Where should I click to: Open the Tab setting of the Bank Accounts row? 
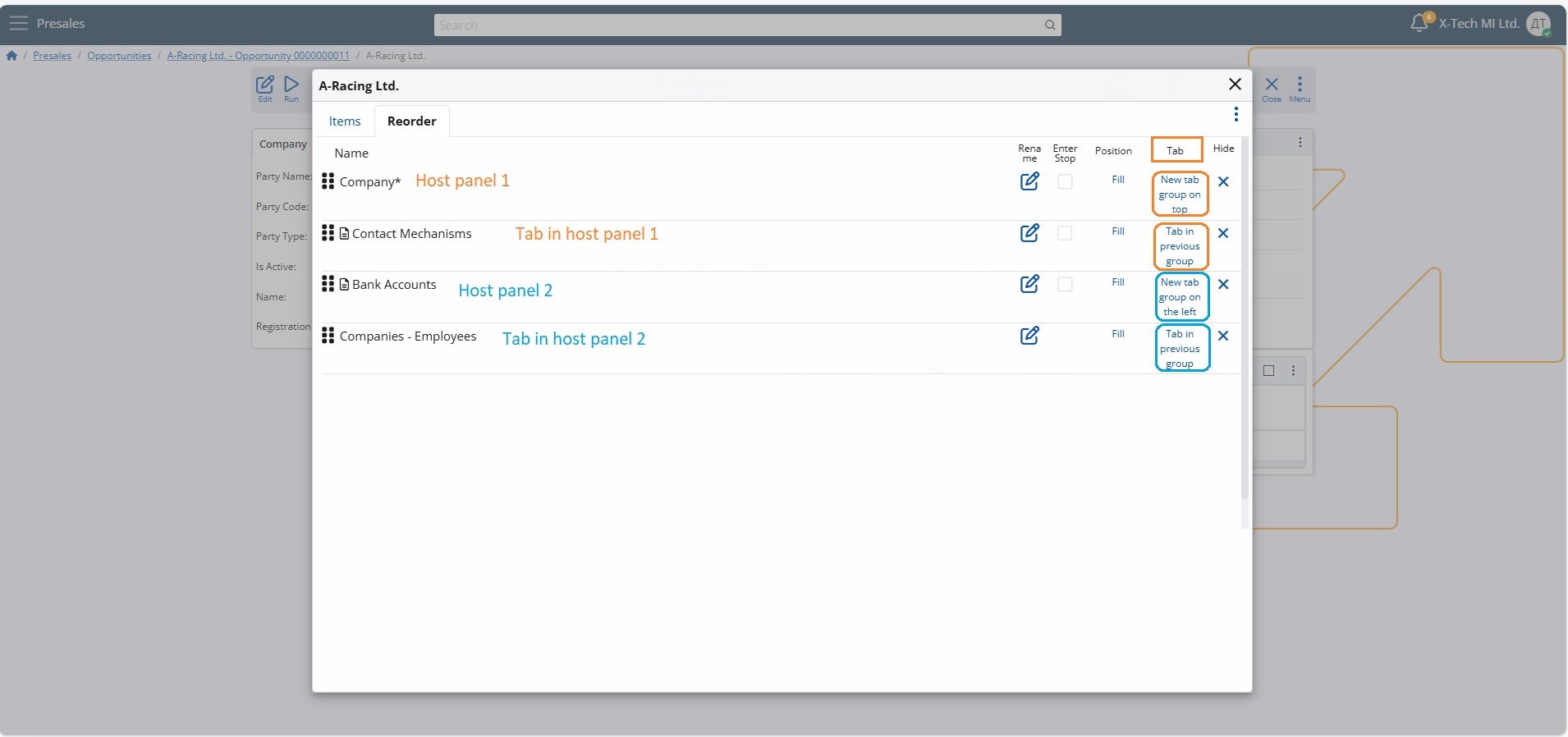[1180, 297]
